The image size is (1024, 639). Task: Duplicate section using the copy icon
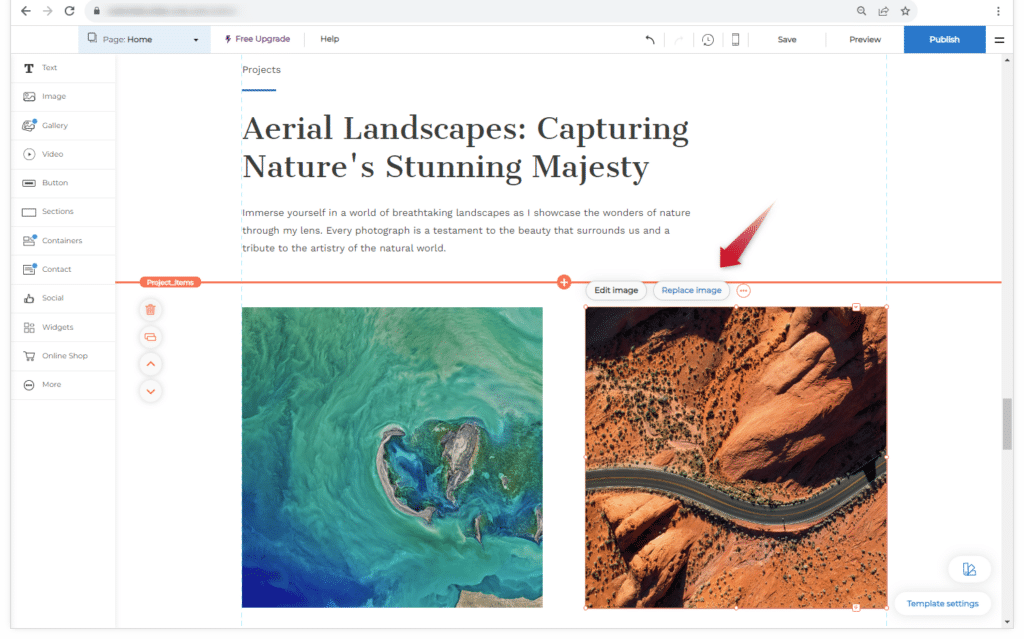pos(150,337)
